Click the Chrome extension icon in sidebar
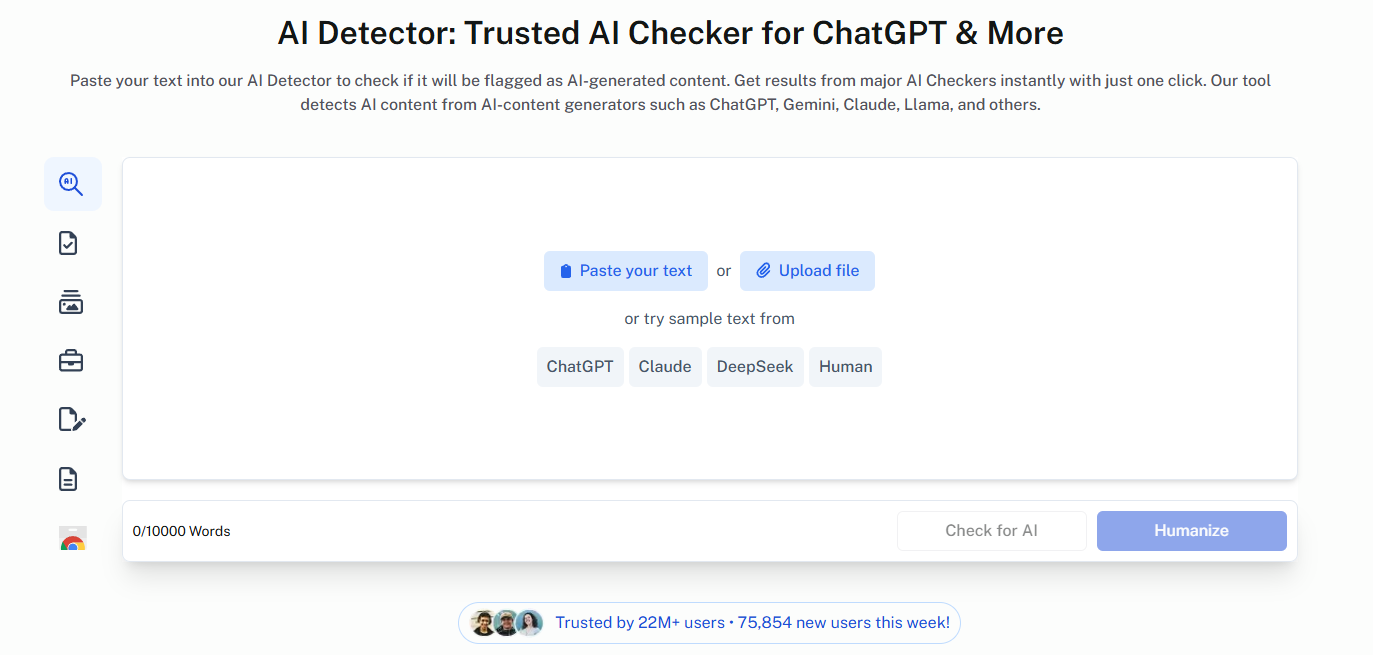The height and width of the screenshot is (655, 1373). [x=72, y=537]
